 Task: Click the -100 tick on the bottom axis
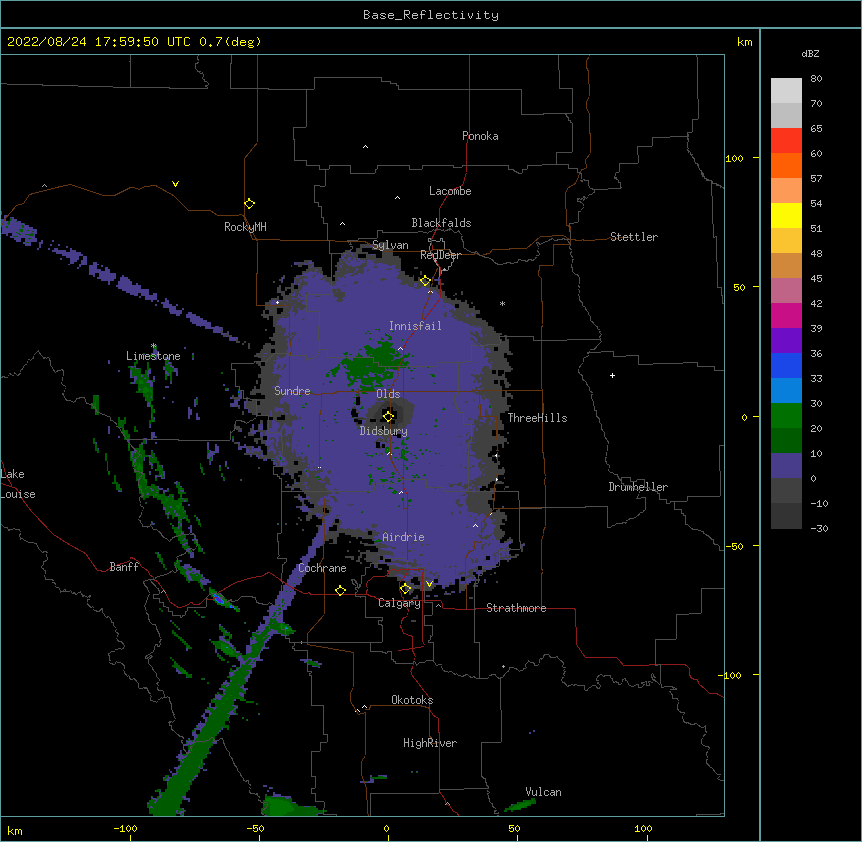pos(125,828)
